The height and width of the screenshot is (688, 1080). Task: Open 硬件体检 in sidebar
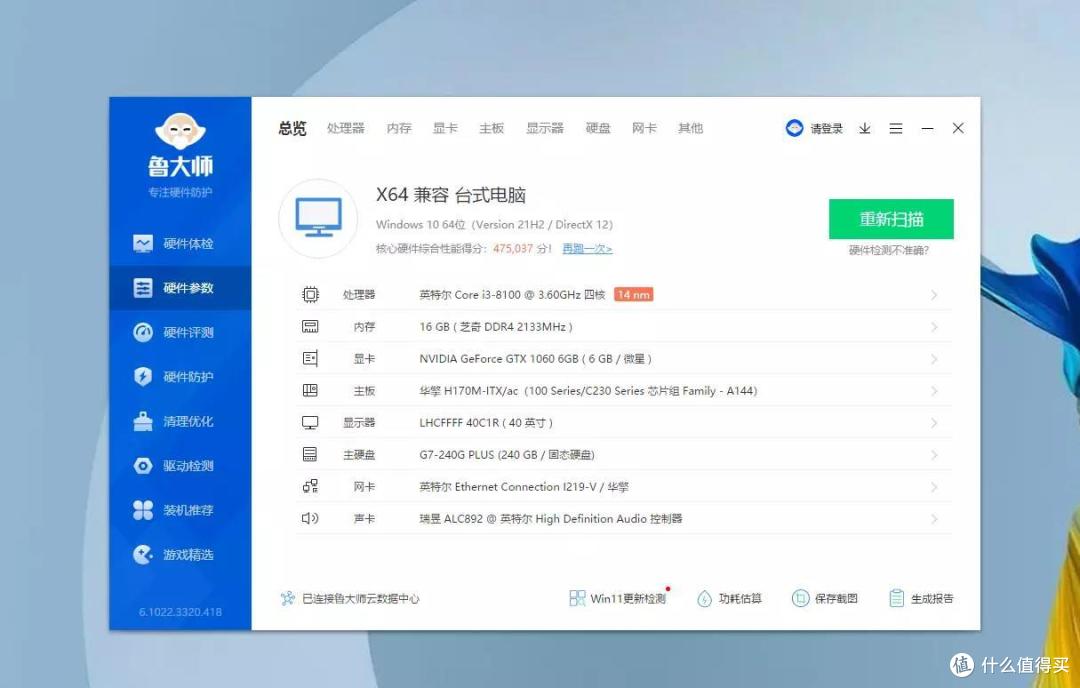tap(180, 244)
